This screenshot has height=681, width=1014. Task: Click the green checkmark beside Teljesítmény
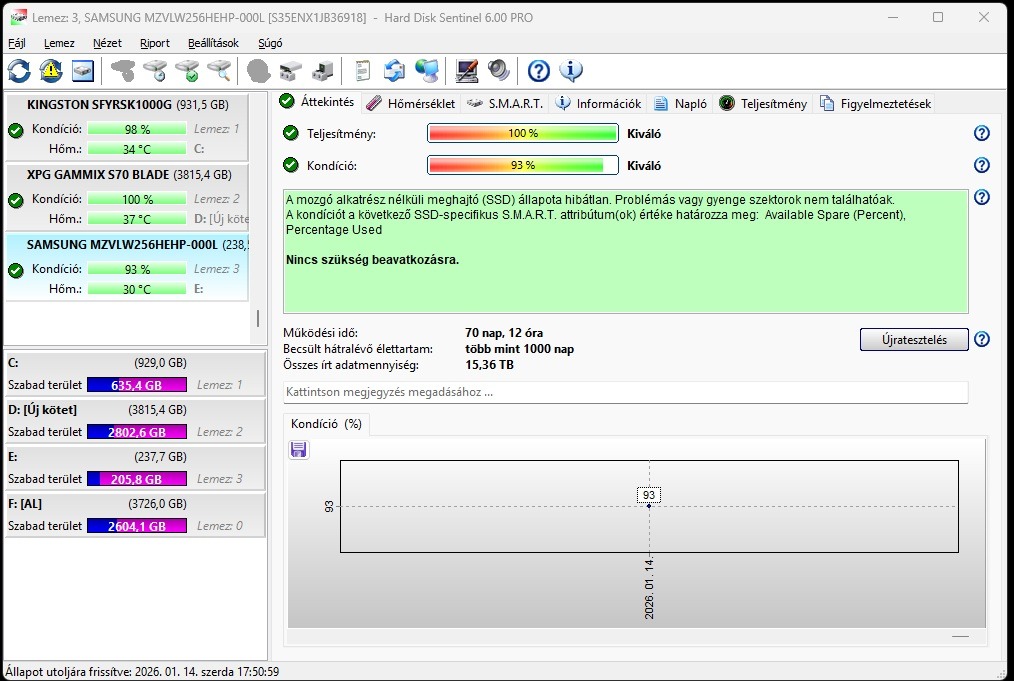tap(290, 132)
